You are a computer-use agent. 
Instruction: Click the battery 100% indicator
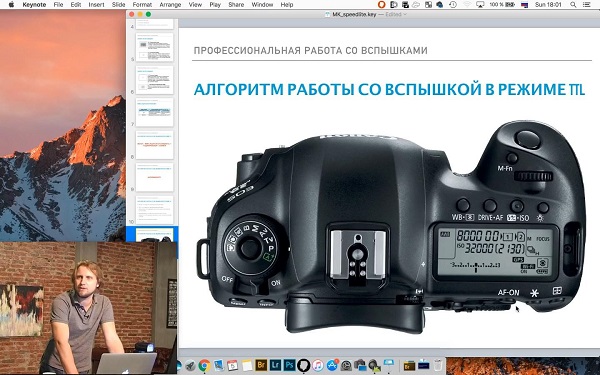502,5
